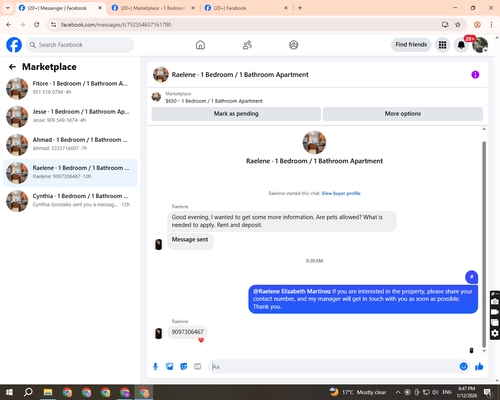Open the Ahmad apartment conversation

[x=70, y=145]
